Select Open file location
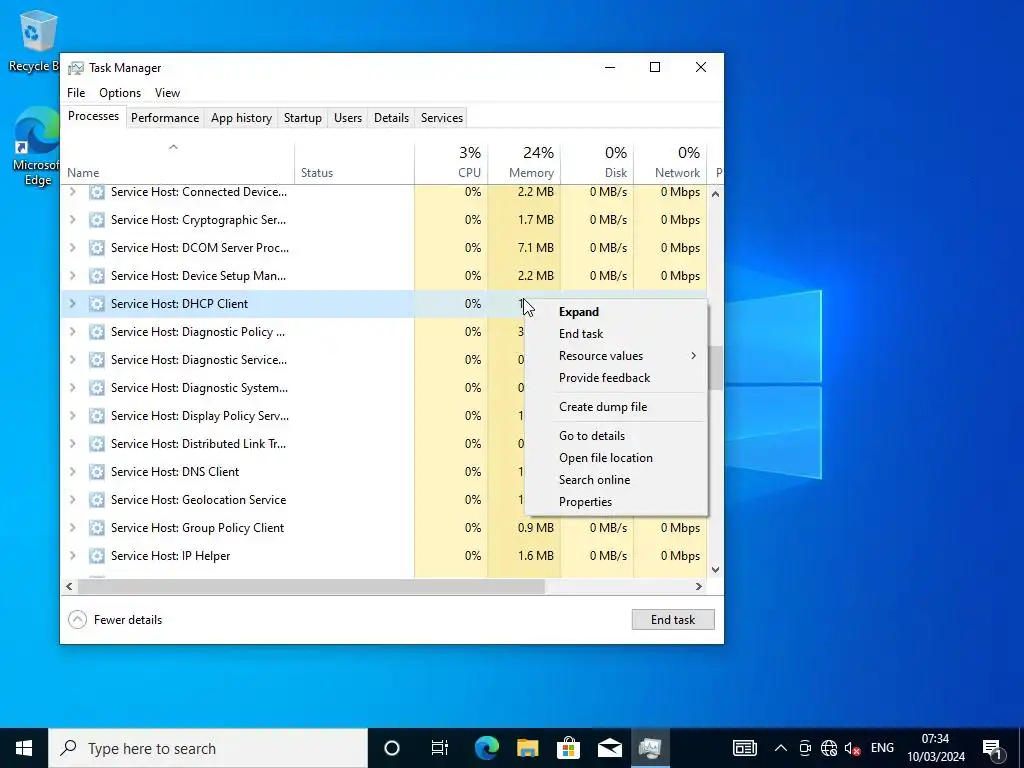Image resolution: width=1024 pixels, height=768 pixels. click(x=616, y=458)
